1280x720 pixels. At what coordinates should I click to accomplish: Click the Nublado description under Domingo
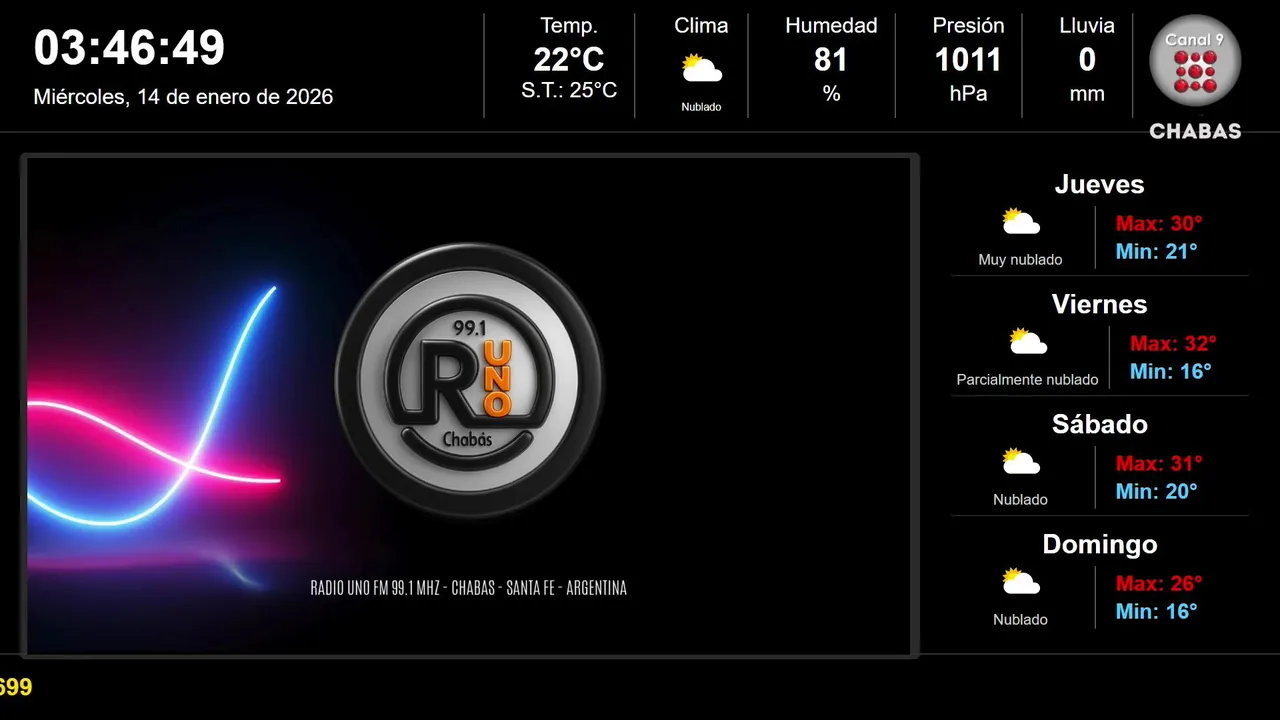coord(1020,620)
